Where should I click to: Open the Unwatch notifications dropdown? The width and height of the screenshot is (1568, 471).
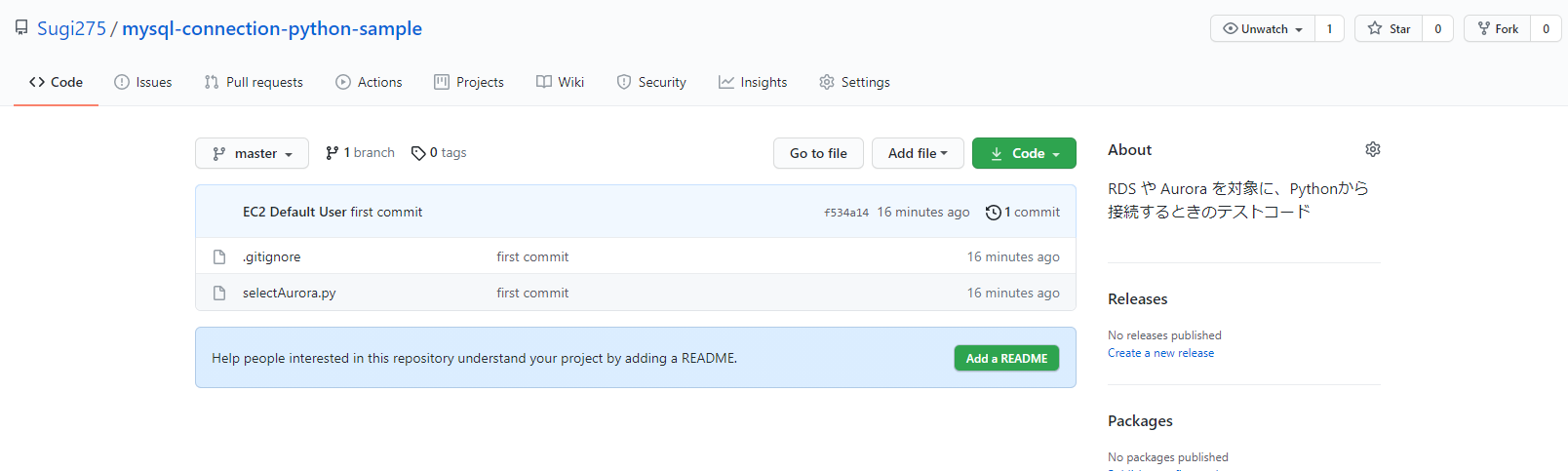(x=1263, y=29)
